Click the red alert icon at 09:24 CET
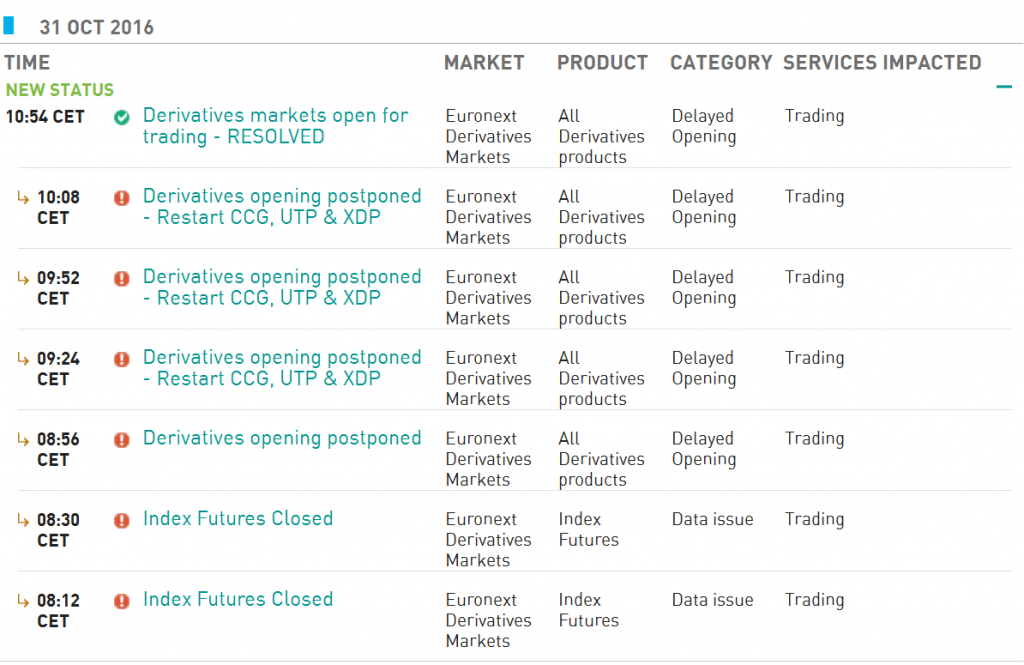The height and width of the screenshot is (665, 1024). tap(122, 359)
